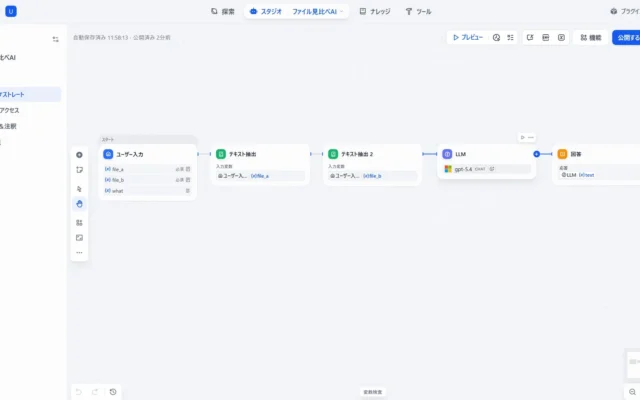
Task: Click the organize nodes tool
Action: tap(79, 222)
